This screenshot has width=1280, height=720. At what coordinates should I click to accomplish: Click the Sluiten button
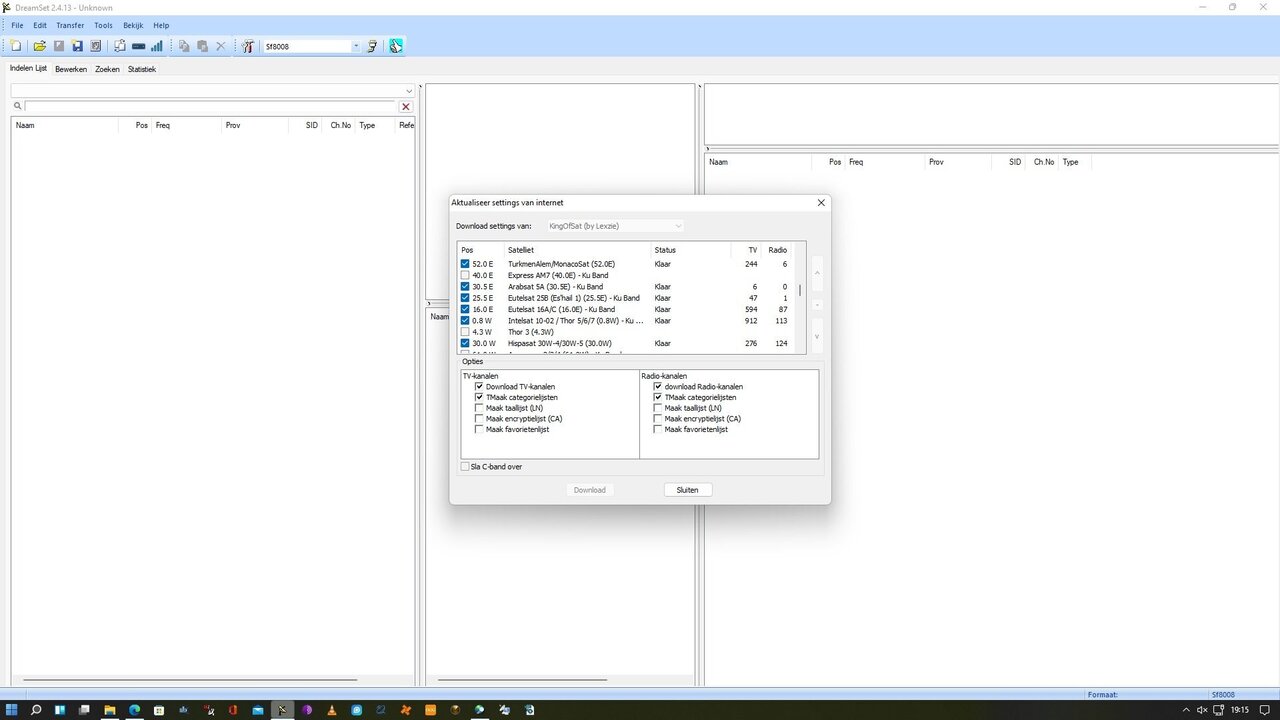[x=687, y=490]
